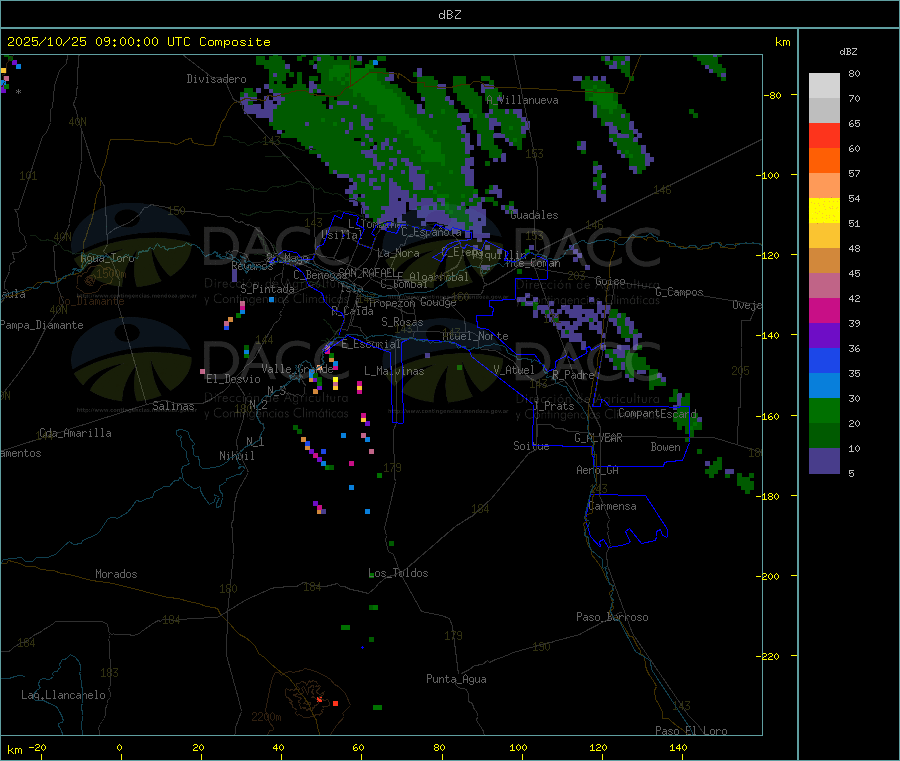Click the 2025/10/25 09:00:00 UTC Composite timestamp

pos(138,42)
